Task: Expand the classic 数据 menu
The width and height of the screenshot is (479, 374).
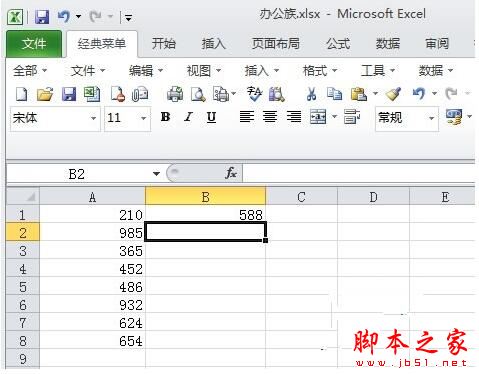Action: 436,71
